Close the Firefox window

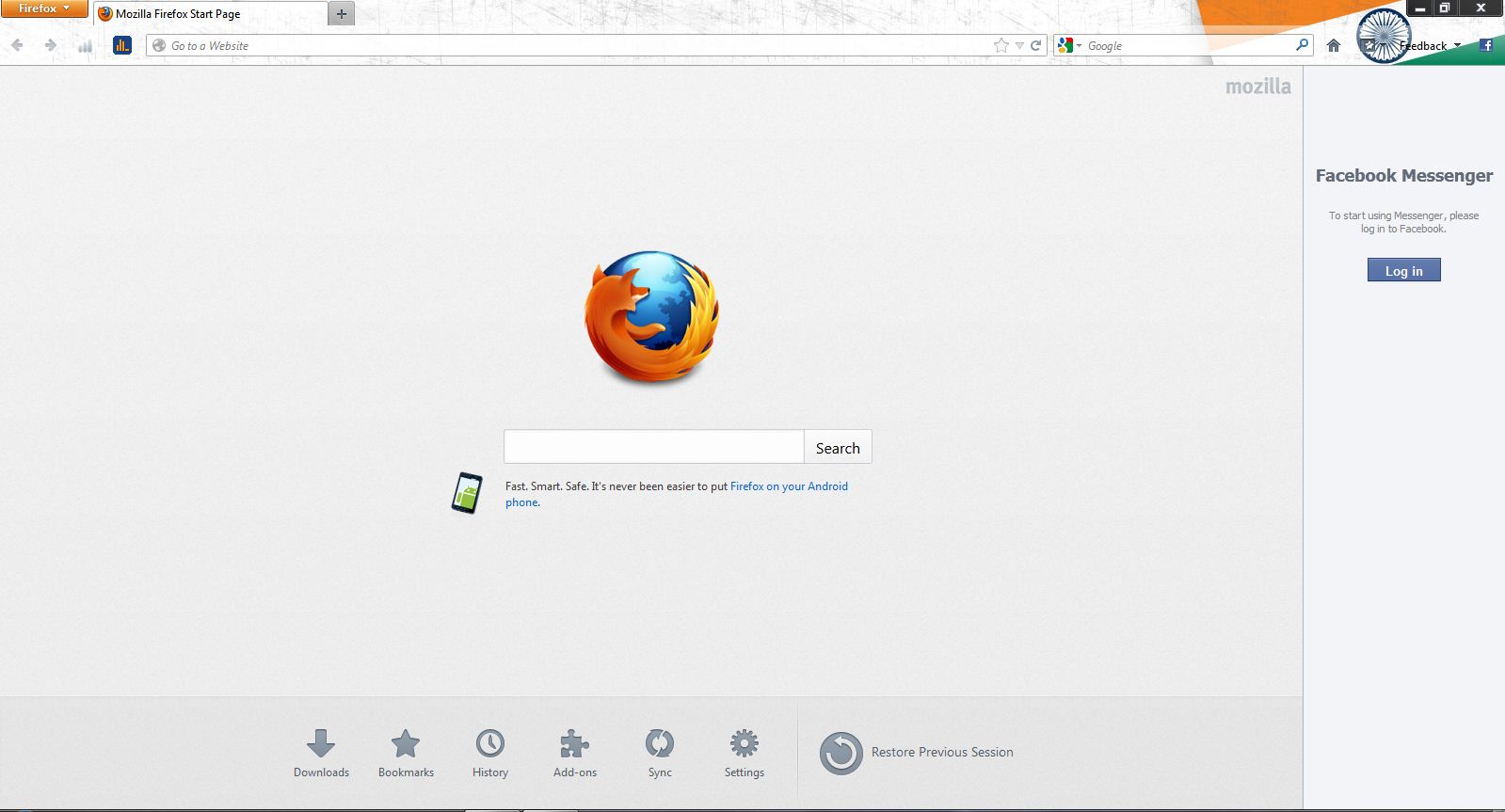(1481, 8)
